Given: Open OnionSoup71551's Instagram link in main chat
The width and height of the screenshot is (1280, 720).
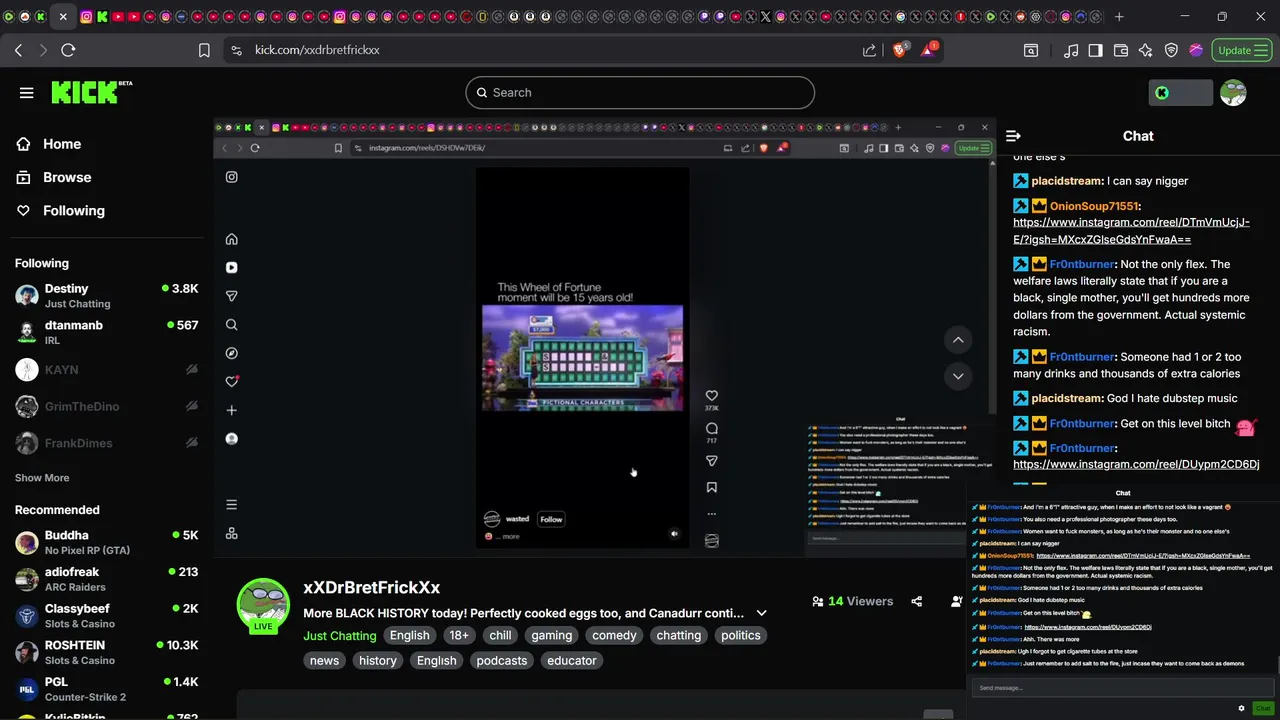Looking at the screenshot, I should (1131, 231).
